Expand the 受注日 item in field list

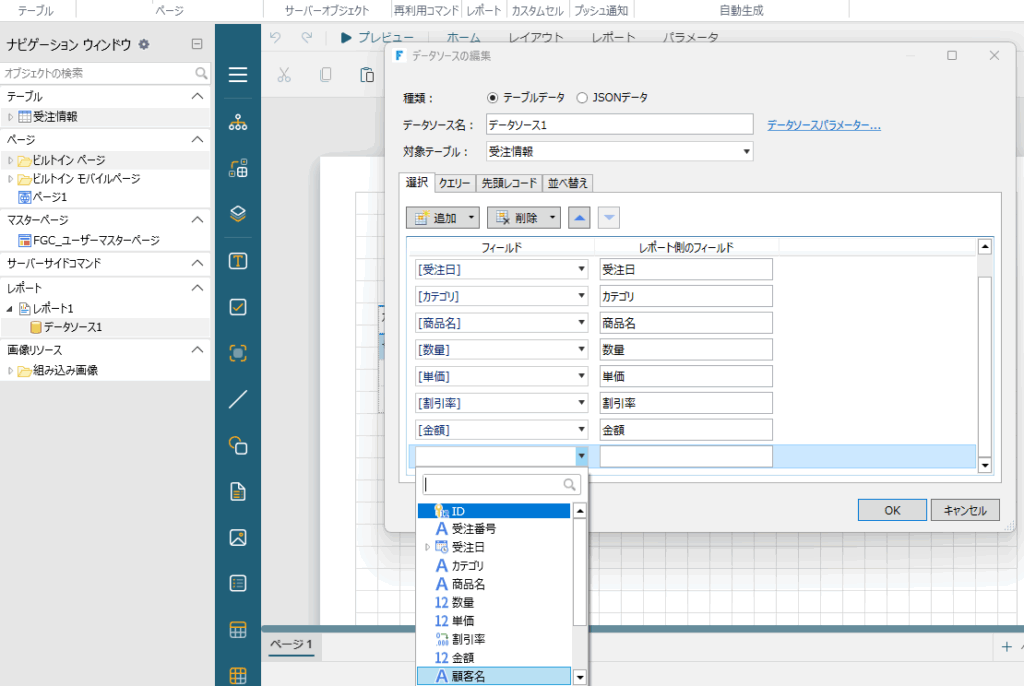427,547
